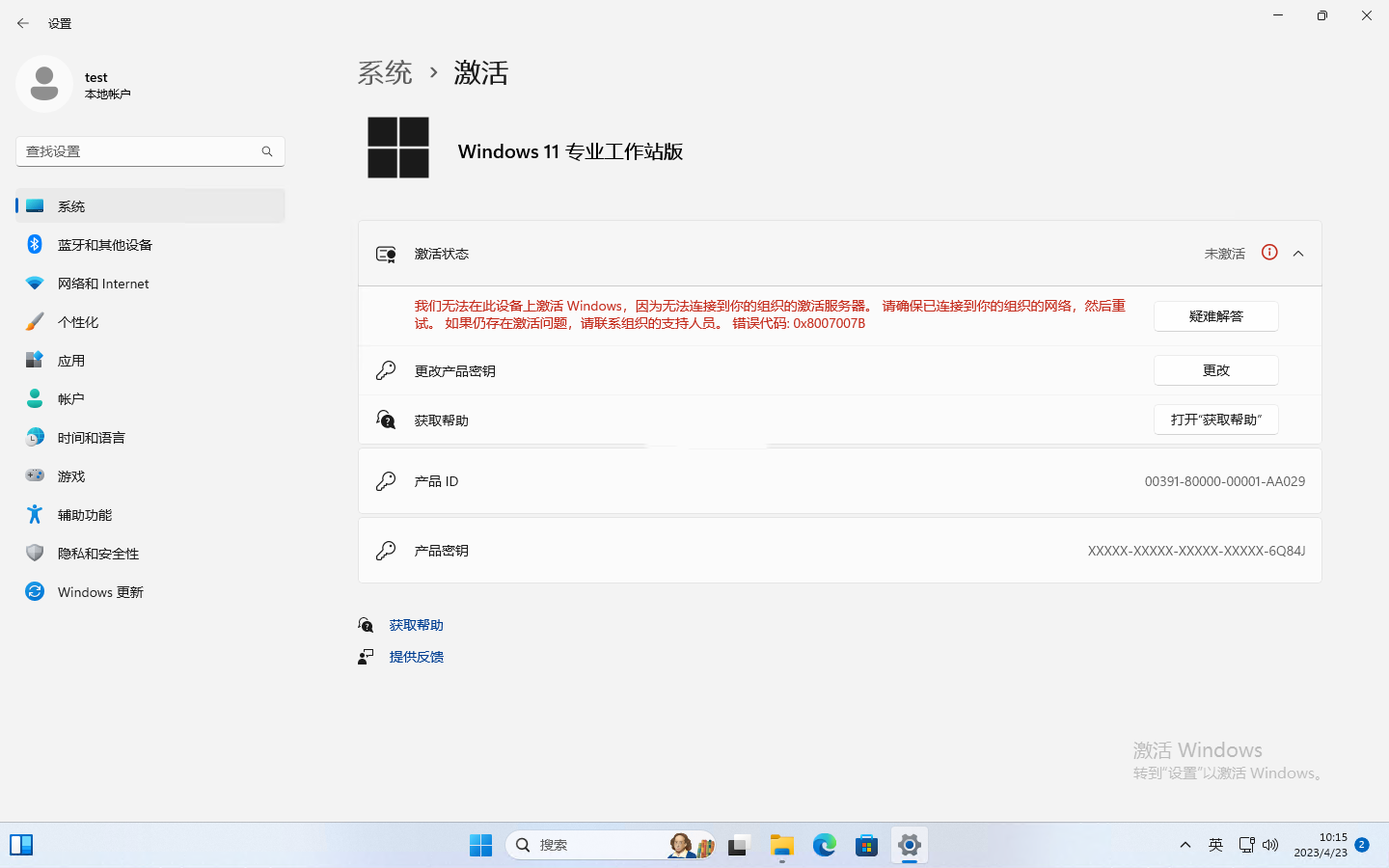
Task: Open 帐户 settings page
Action: coord(150,399)
